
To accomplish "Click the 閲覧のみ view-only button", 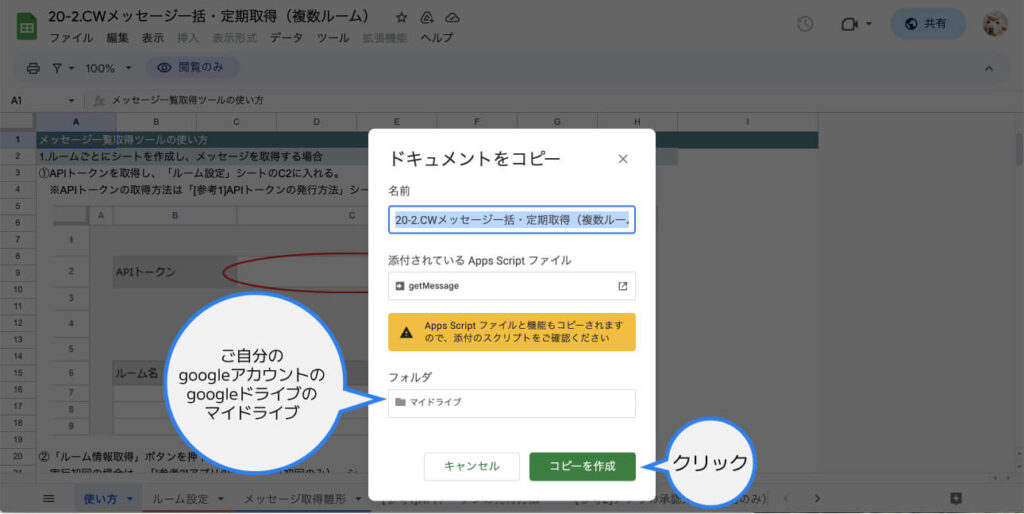I will click(x=192, y=67).
